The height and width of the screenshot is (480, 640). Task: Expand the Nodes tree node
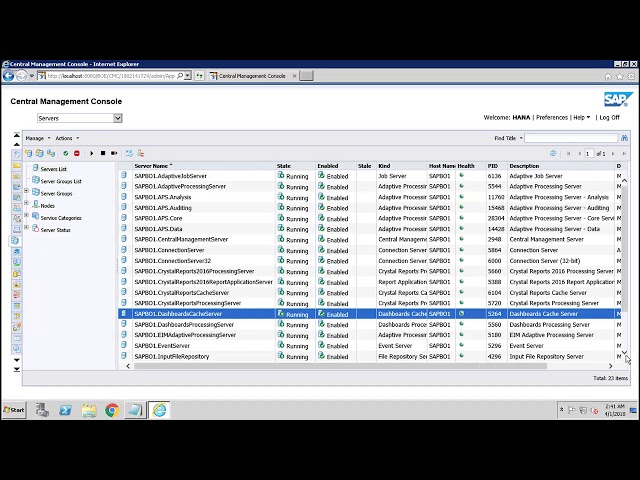pos(27,203)
